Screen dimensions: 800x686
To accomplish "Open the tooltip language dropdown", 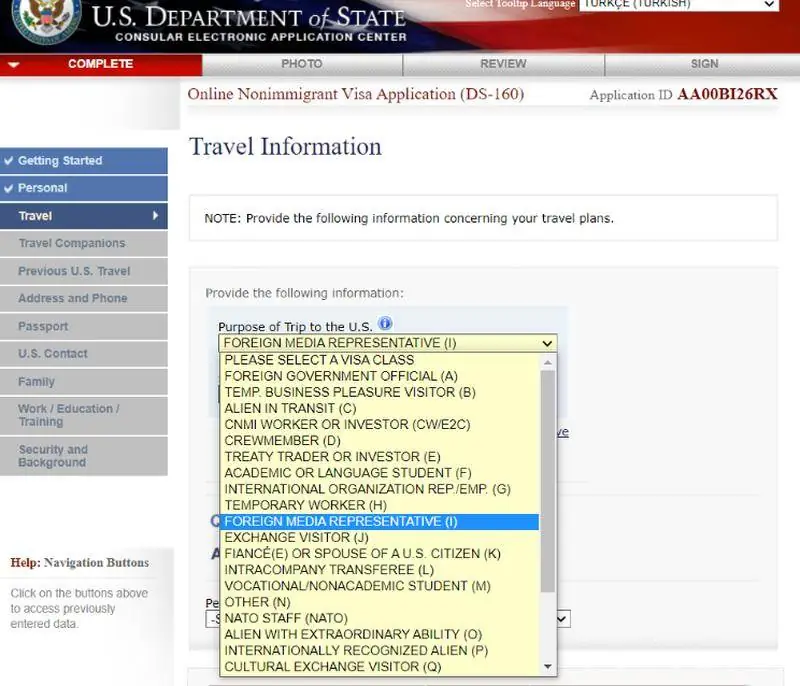I will 680,5.
